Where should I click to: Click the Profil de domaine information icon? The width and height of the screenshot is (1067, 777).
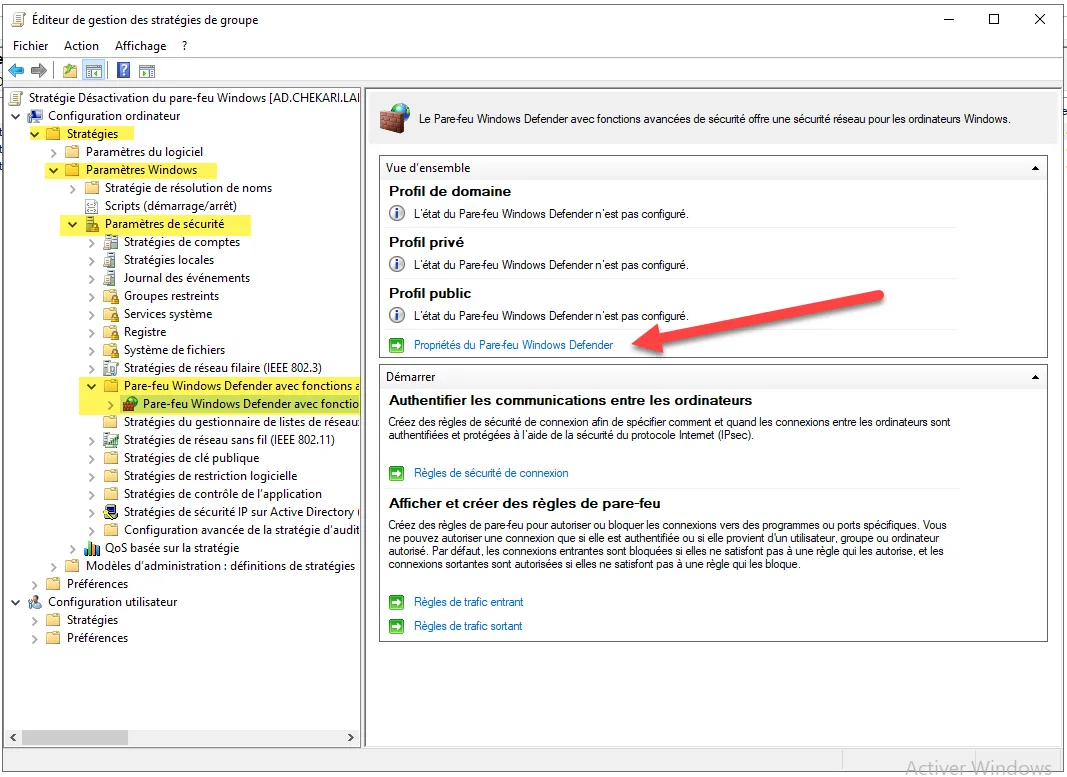click(x=397, y=214)
